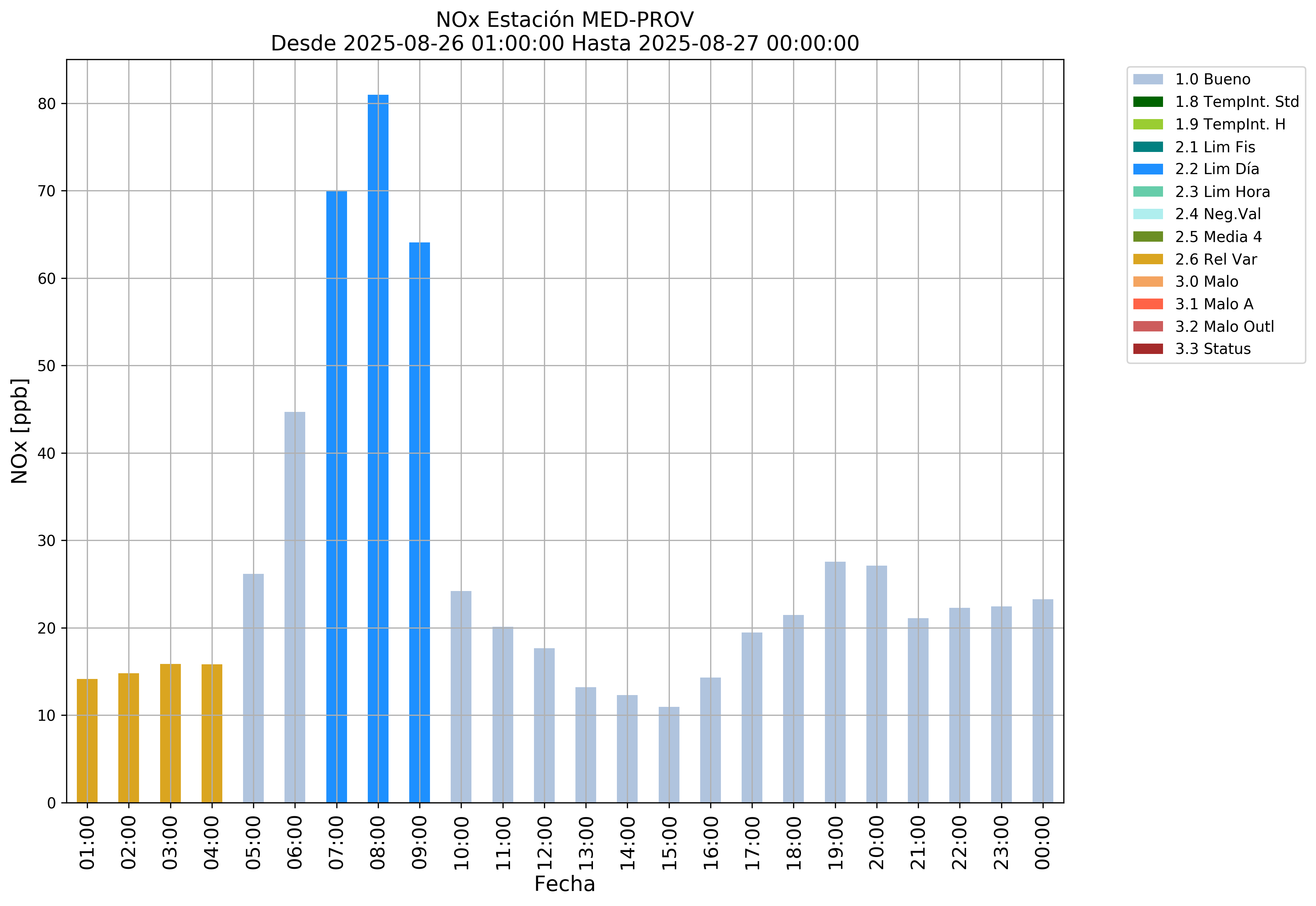Click the 2.1 Lim Fis legend swatch
This screenshot has height=906, width=1316.
point(1147,147)
